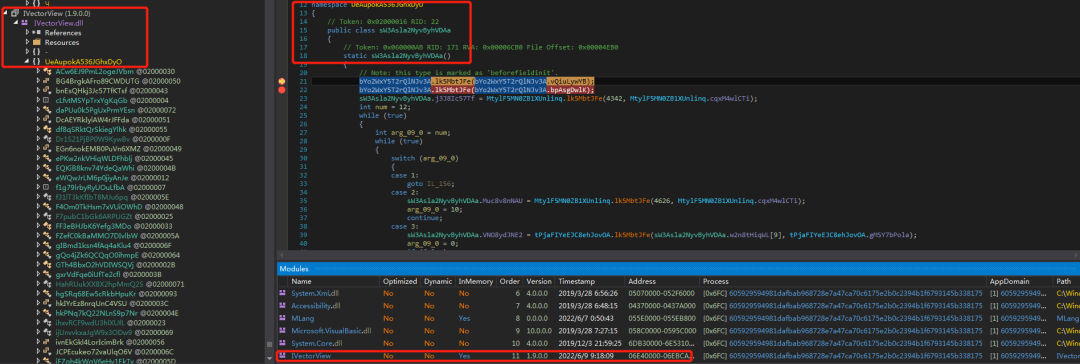Image resolution: width=1080 pixels, height=364 pixels.
Task: Click class icon beside hgSRq68Ew5cRkbHpuKr
Action: pyautogui.click(x=48, y=293)
